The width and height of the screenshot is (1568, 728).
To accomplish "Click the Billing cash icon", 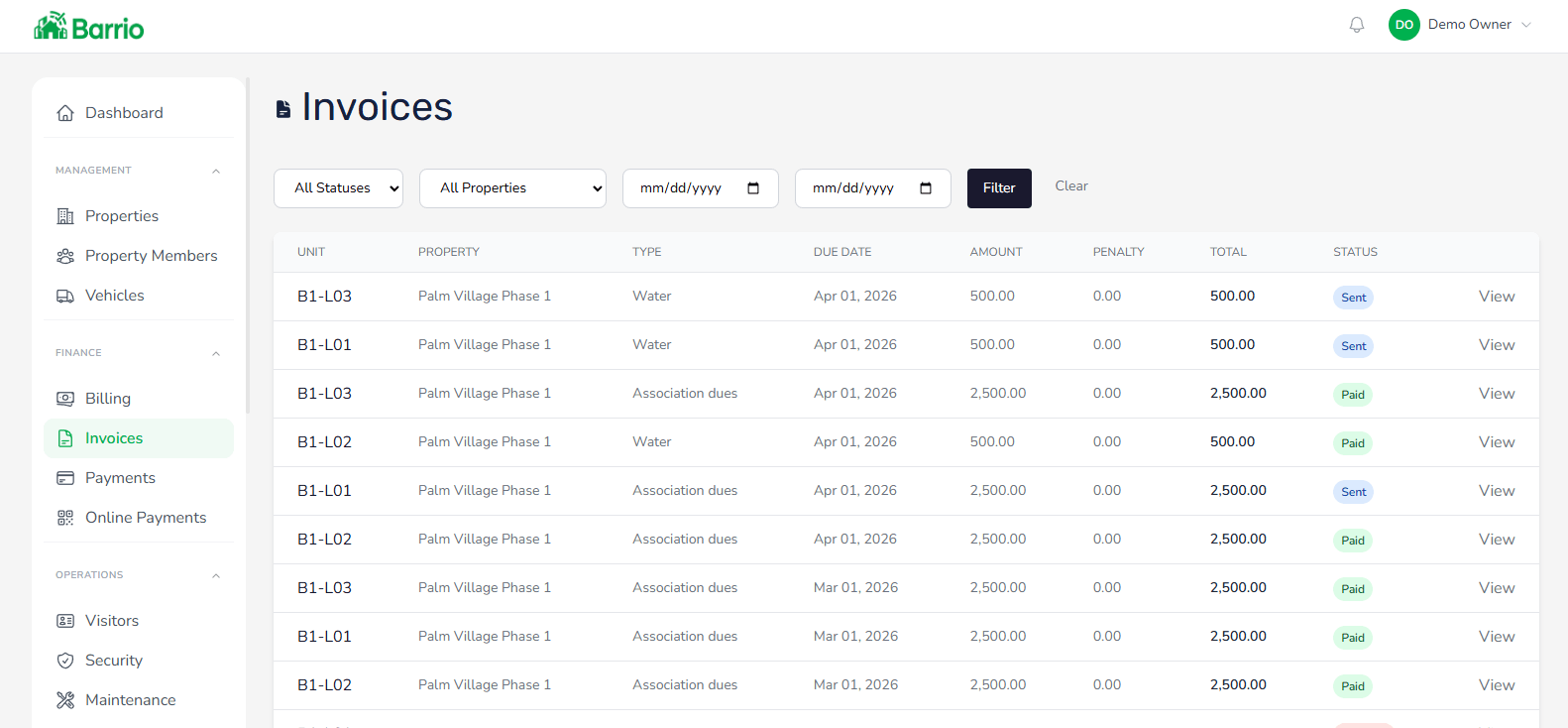I will [x=65, y=399].
